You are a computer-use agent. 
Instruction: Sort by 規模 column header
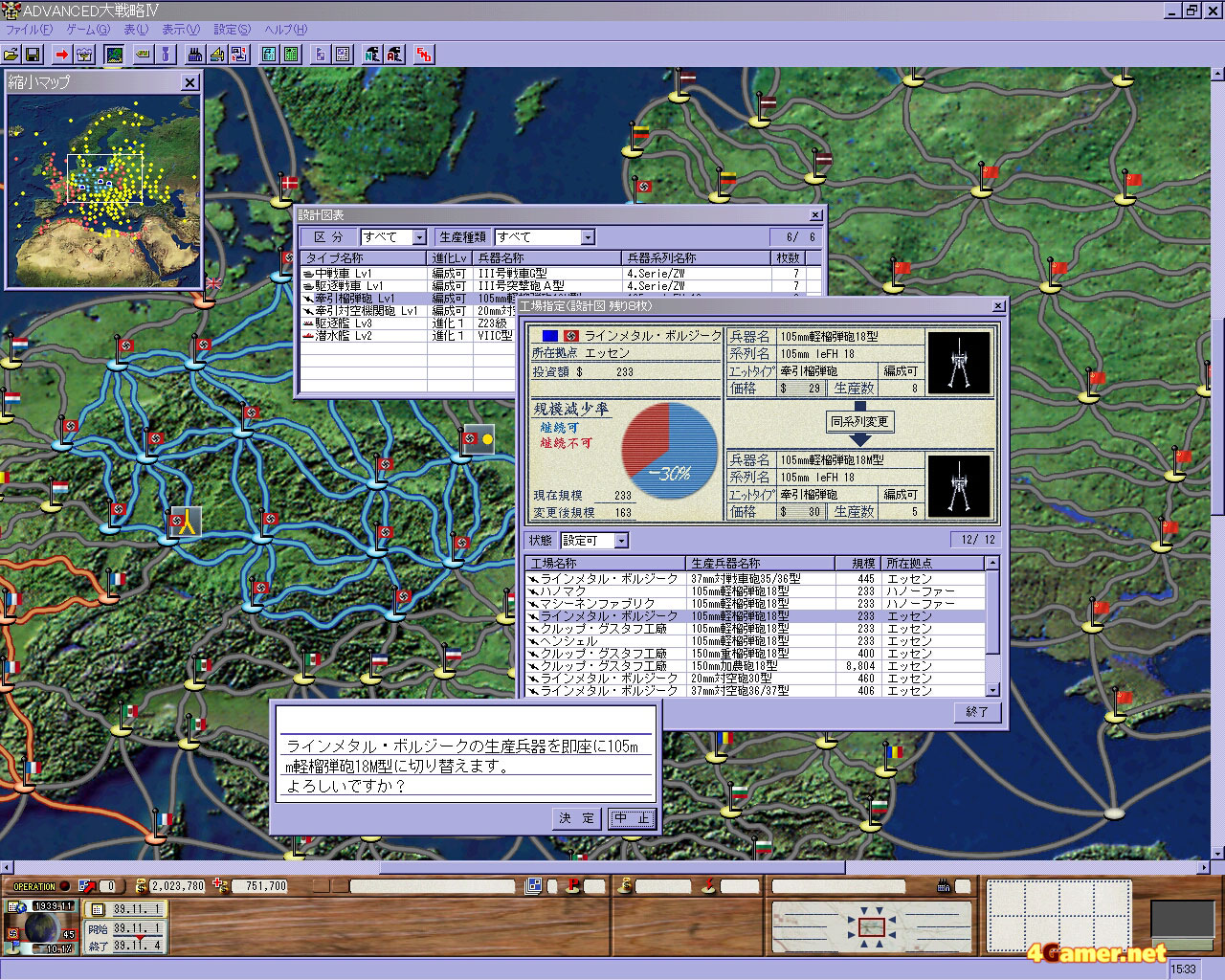click(x=857, y=564)
